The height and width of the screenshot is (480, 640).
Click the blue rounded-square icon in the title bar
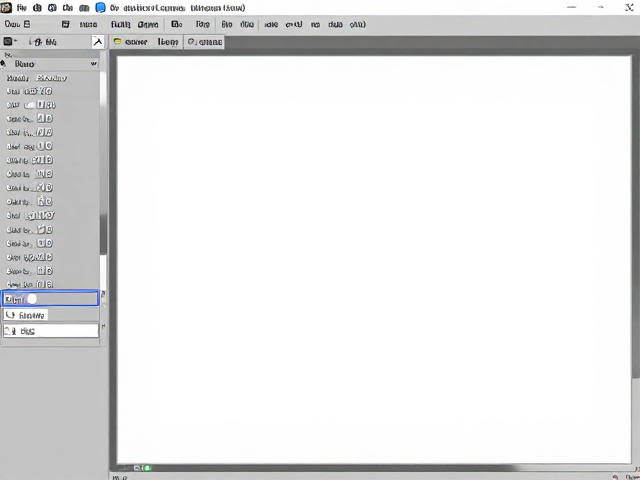[x=100, y=8]
